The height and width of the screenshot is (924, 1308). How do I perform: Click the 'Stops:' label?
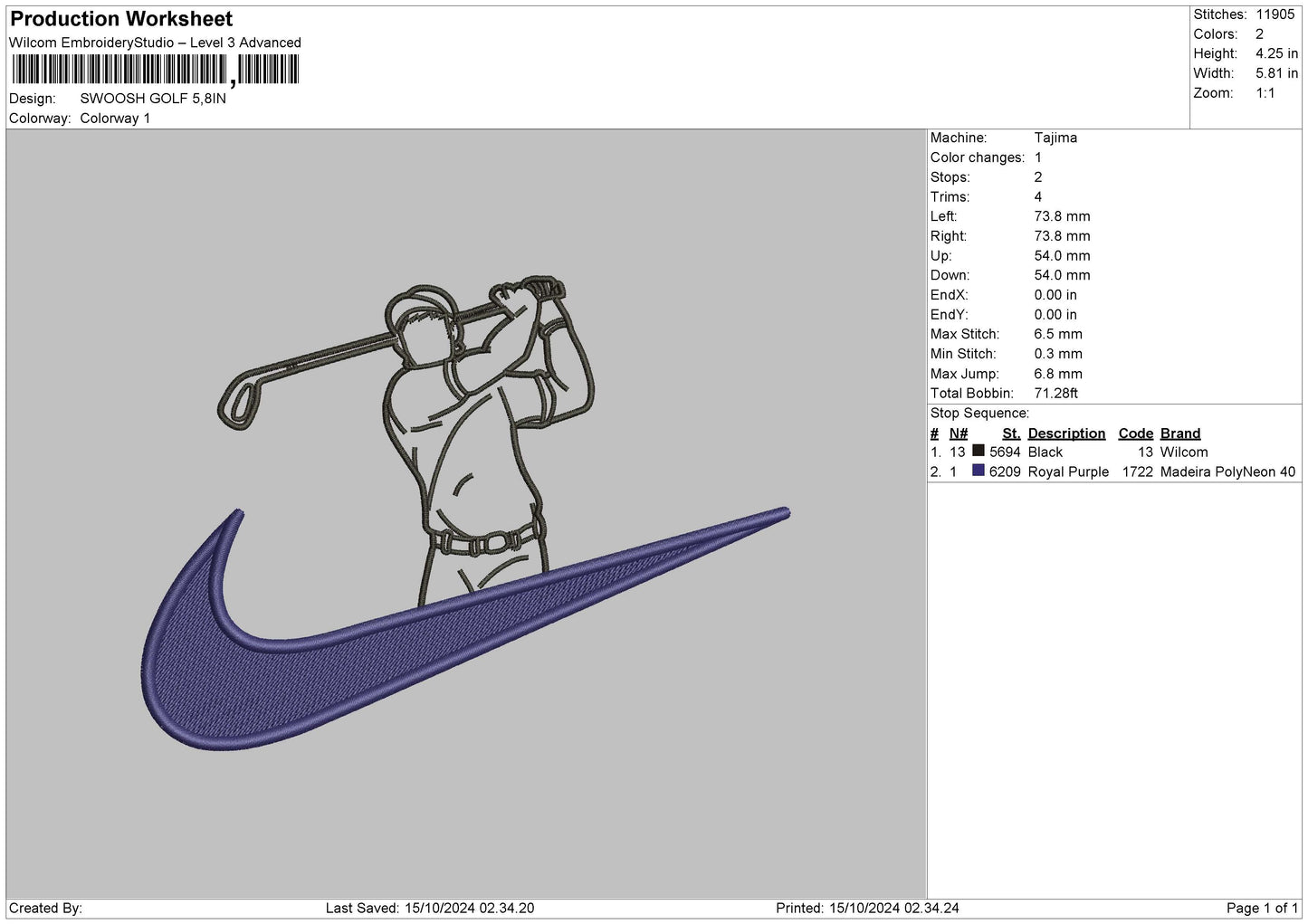click(x=950, y=177)
